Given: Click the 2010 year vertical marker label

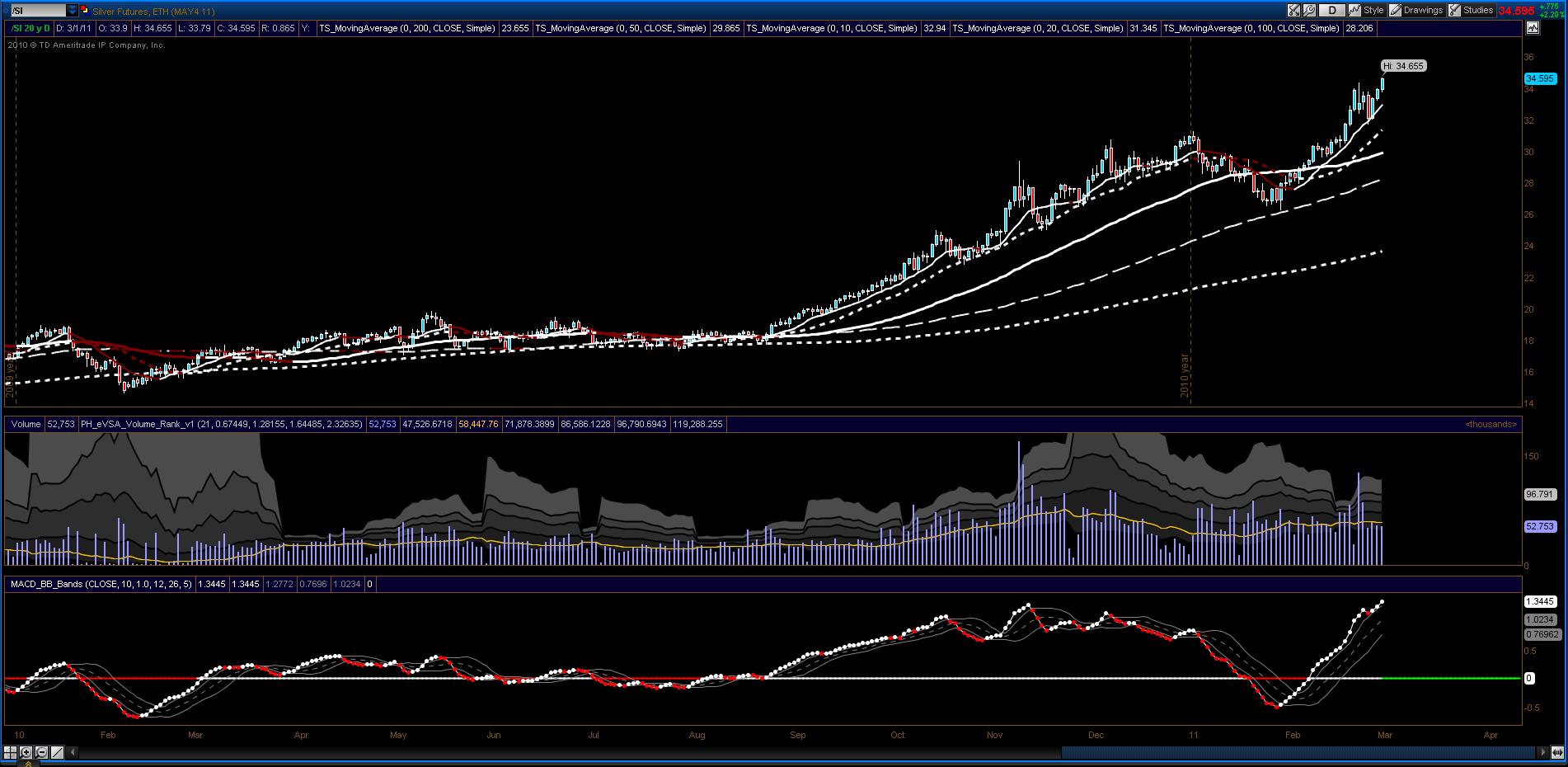Looking at the screenshot, I should (x=1185, y=375).
